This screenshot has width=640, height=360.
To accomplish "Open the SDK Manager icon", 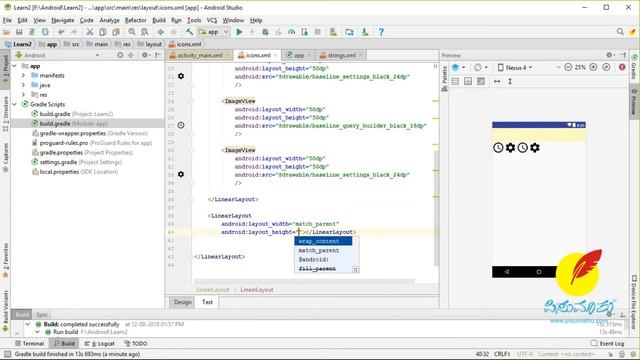I will 365,32.
